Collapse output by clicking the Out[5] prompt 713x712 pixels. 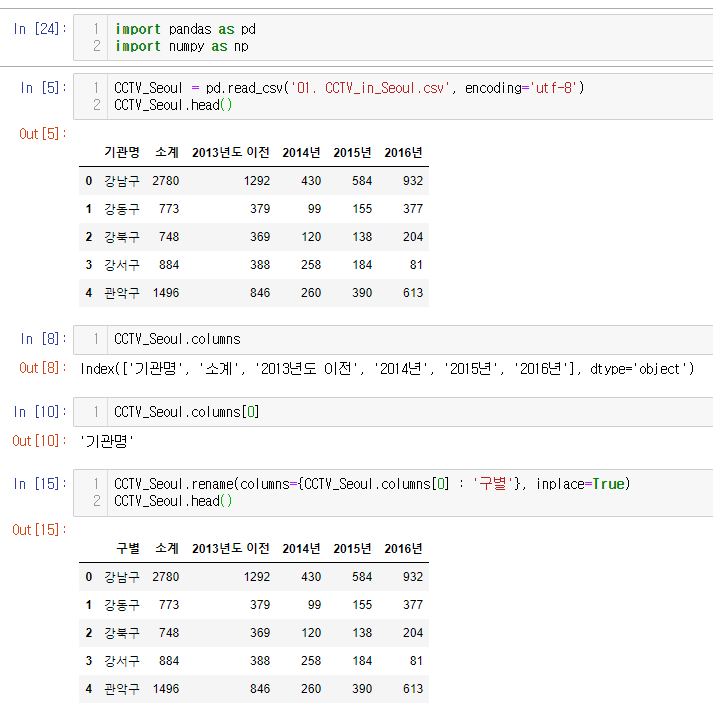tap(40, 133)
